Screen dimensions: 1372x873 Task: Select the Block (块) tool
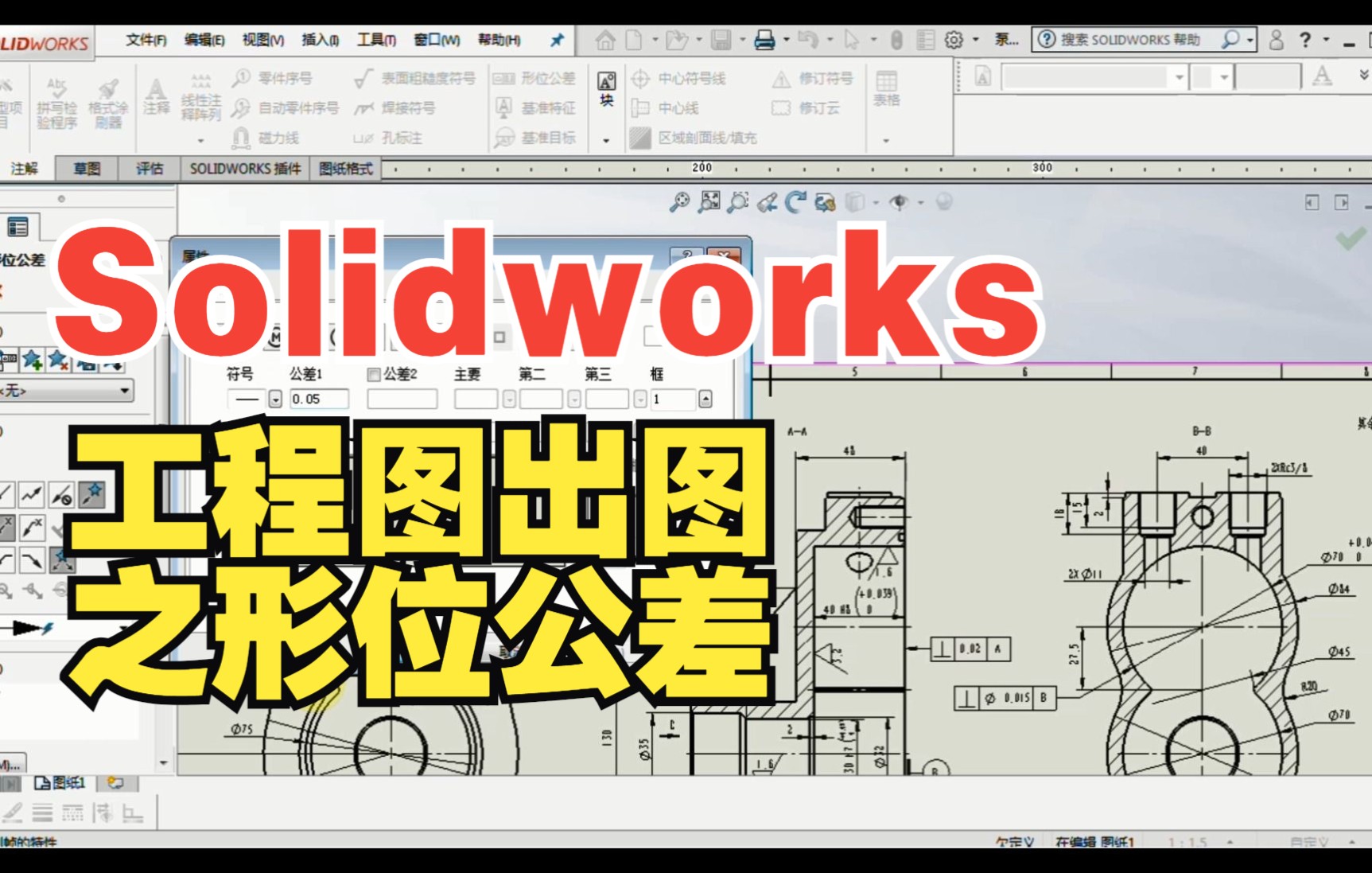click(606, 88)
